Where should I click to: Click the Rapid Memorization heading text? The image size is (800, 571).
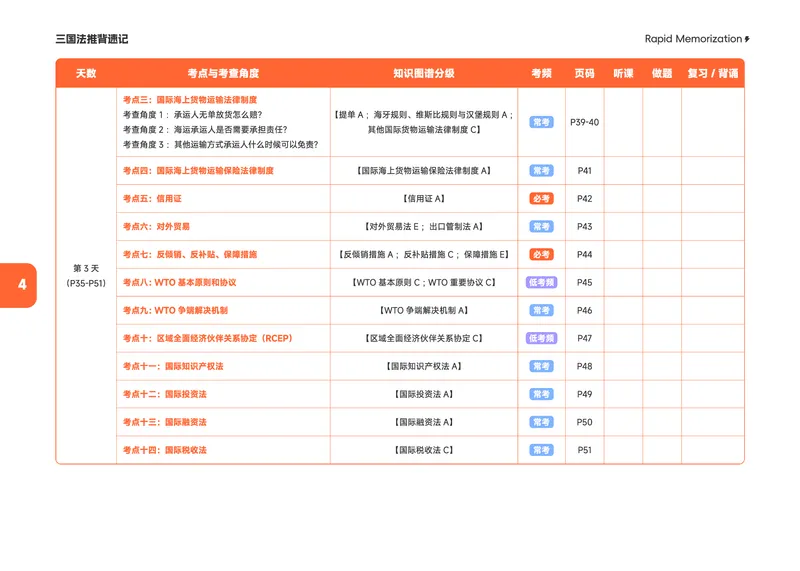(693, 39)
